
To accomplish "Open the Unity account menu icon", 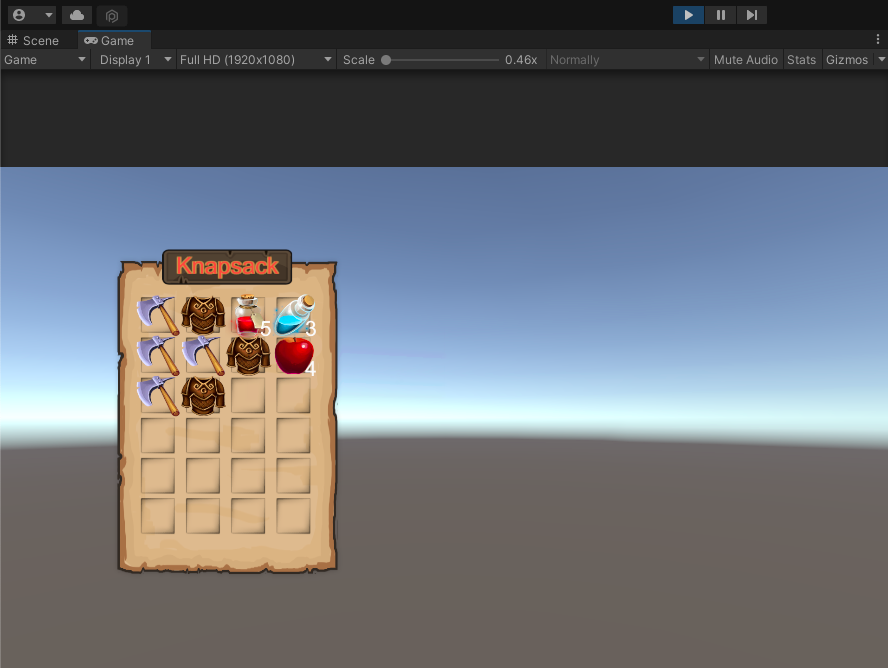I will tap(19, 15).
